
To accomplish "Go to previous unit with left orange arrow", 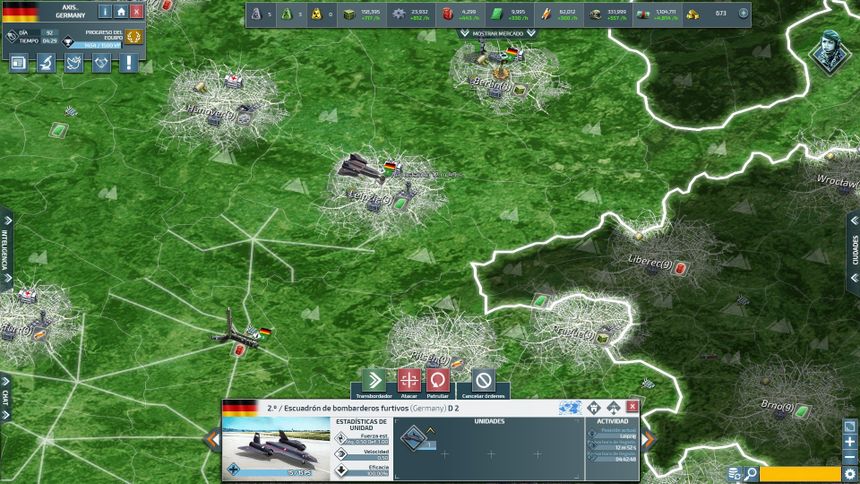I will click(x=212, y=439).
